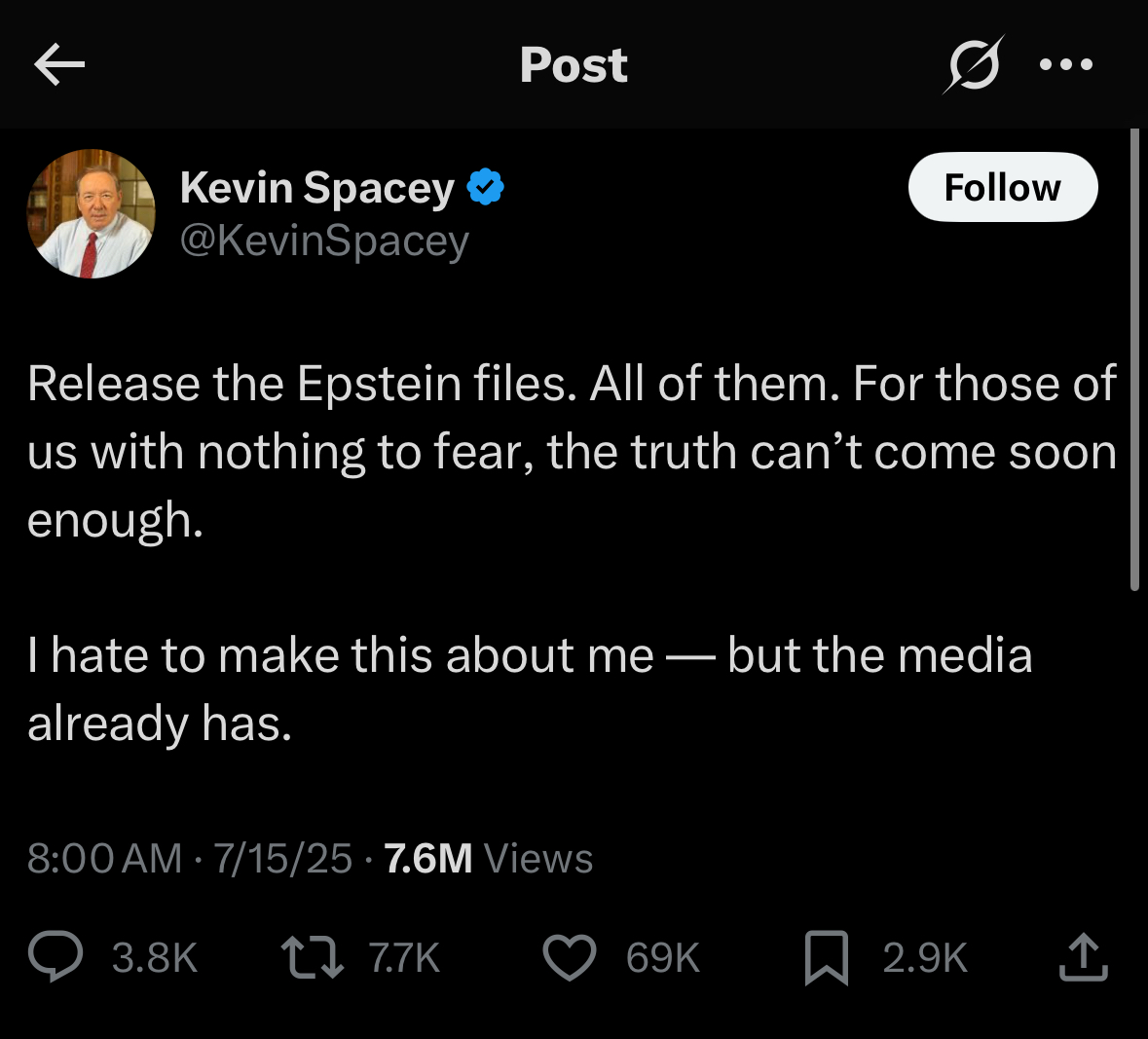Tap the back arrow icon
This screenshot has width=1148, height=1039.
pos(59,65)
